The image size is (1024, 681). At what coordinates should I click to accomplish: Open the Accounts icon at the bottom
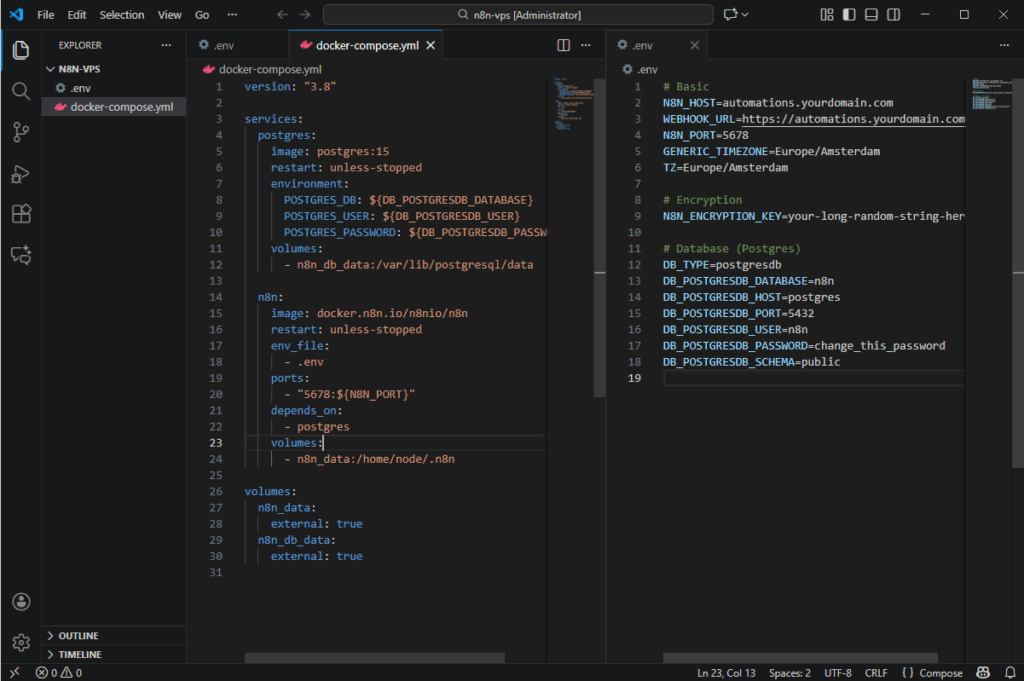[x=21, y=601]
